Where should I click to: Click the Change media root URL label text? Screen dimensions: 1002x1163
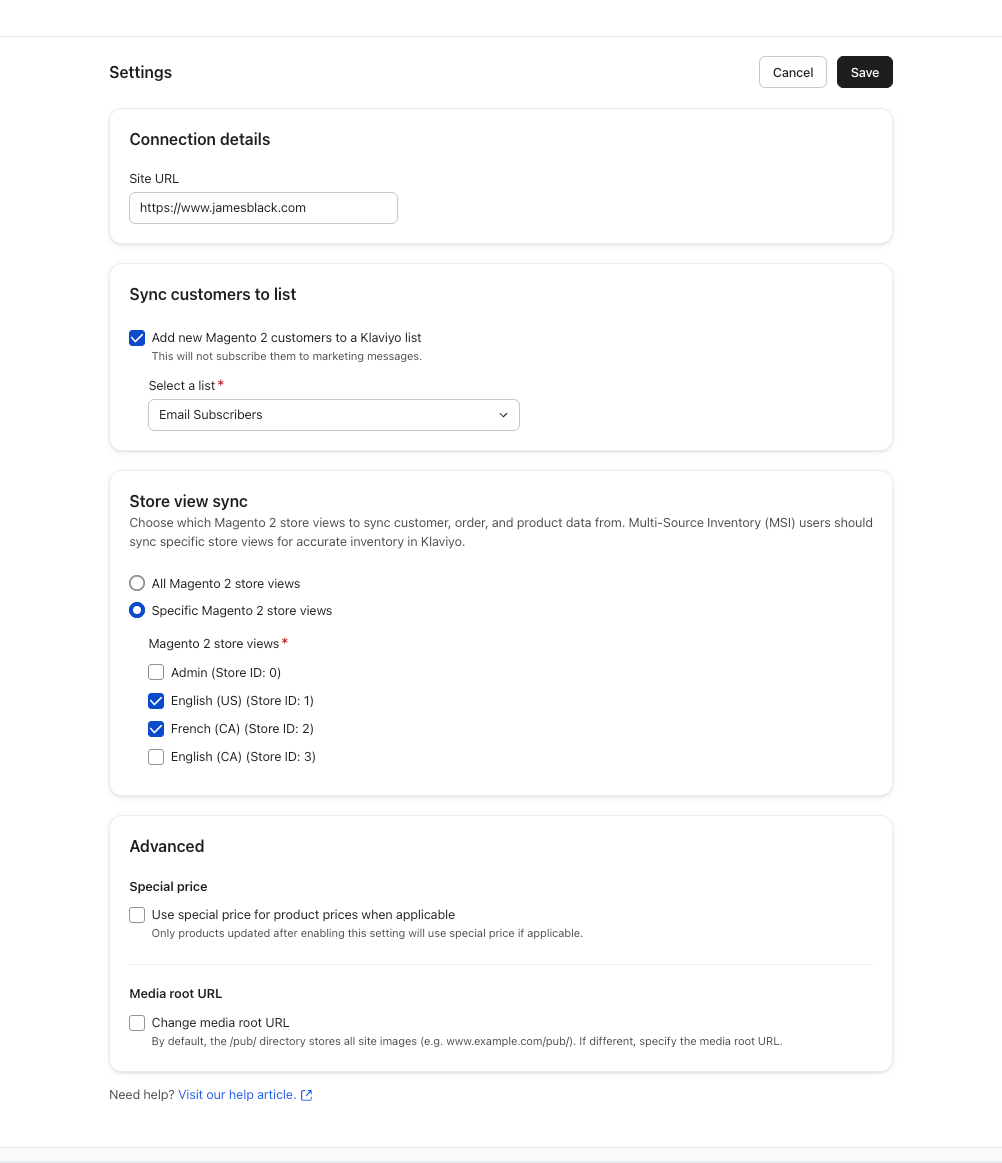click(x=220, y=1023)
